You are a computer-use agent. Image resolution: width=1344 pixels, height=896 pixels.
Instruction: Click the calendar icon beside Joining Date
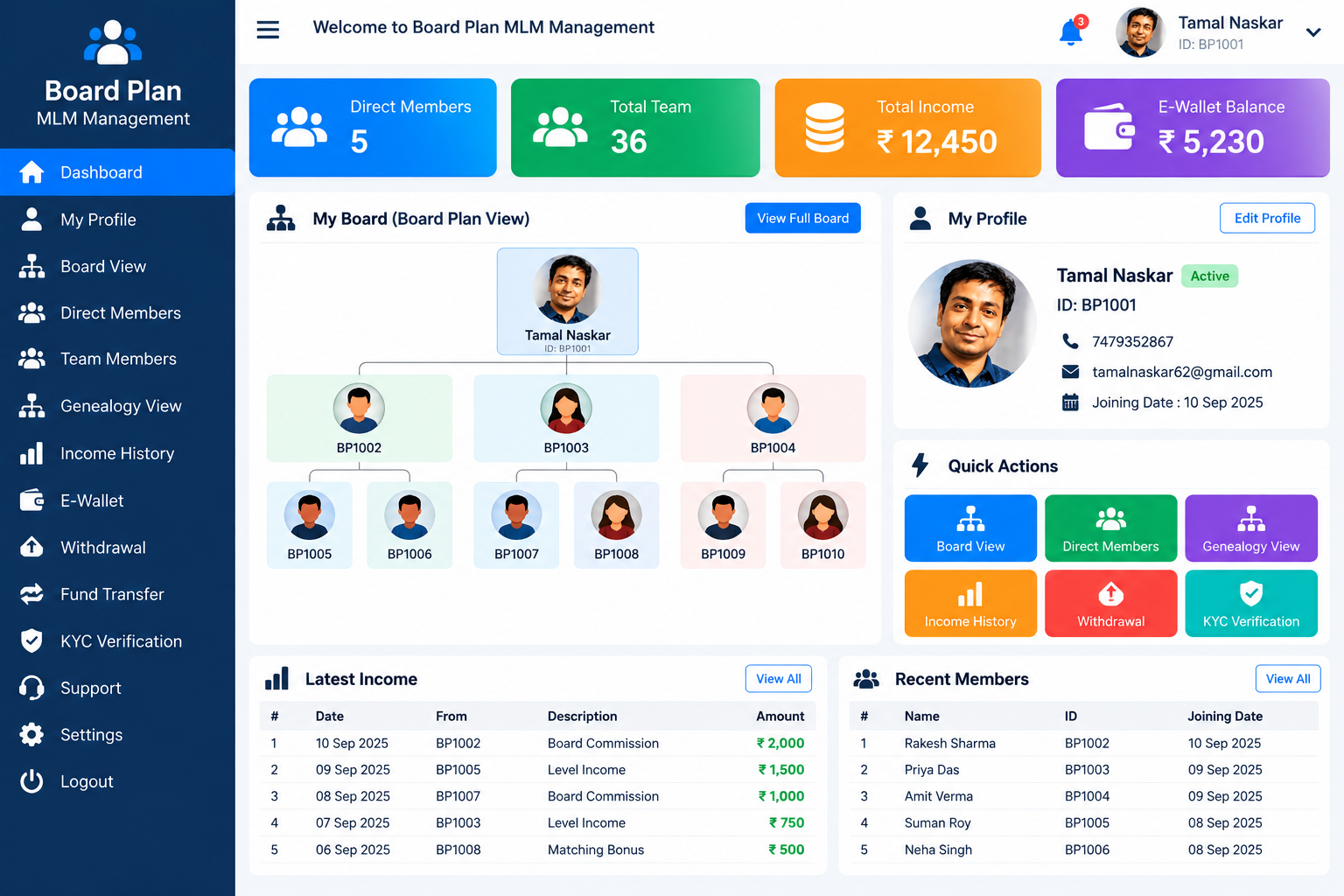click(1070, 402)
